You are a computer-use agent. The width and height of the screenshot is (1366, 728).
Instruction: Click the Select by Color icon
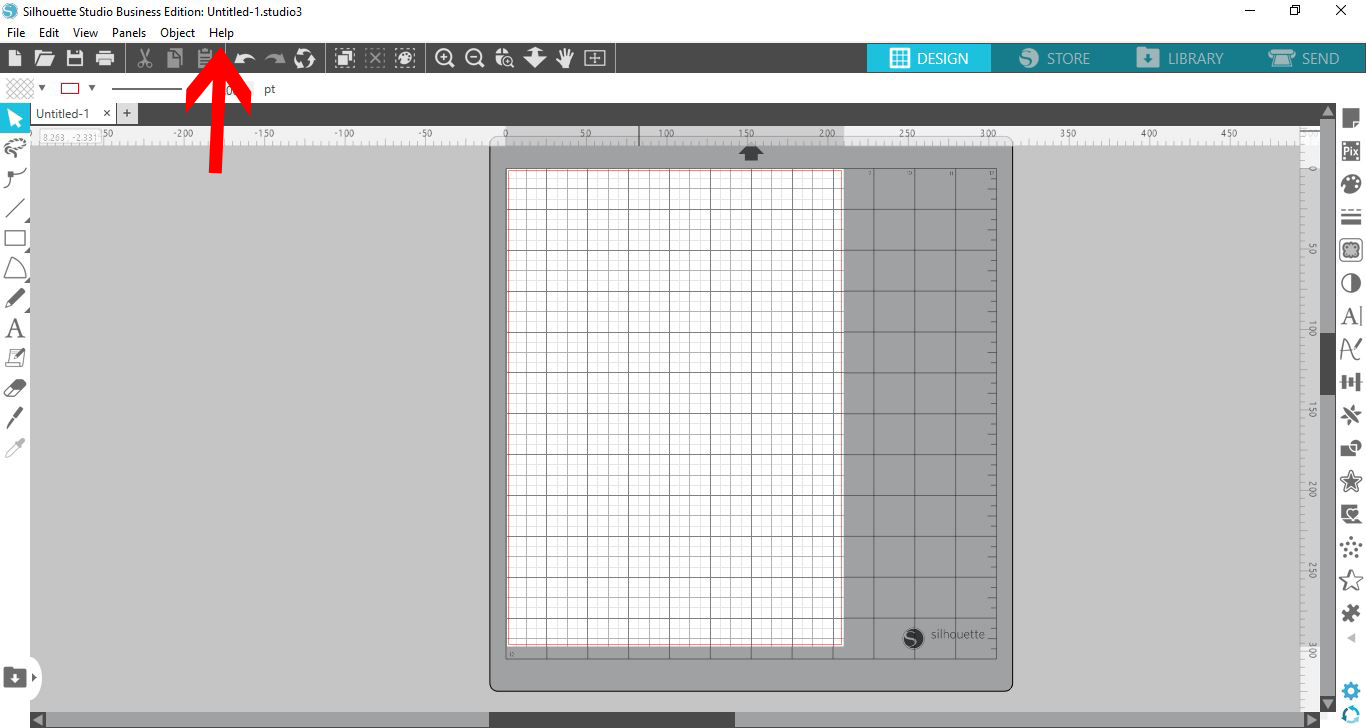pyautogui.click(x=405, y=58)
